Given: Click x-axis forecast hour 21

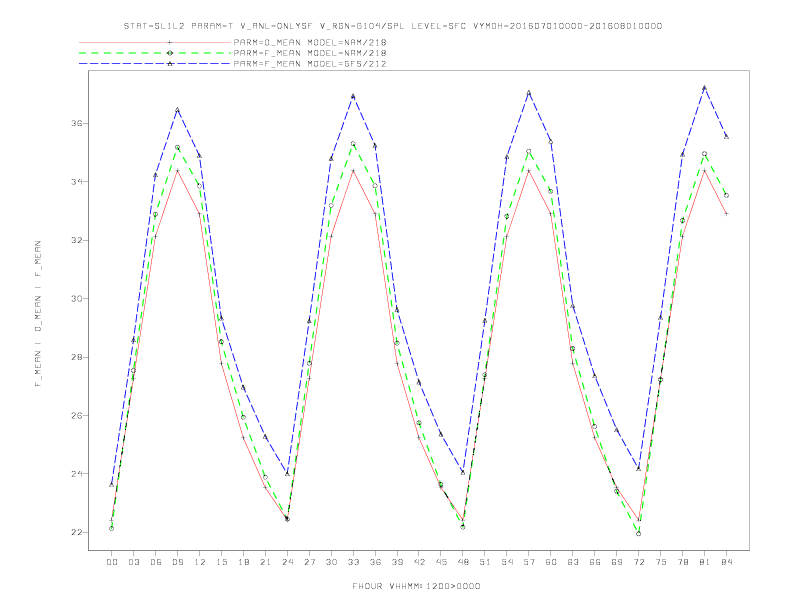Looking at the screenshot, I should point(265,562).
